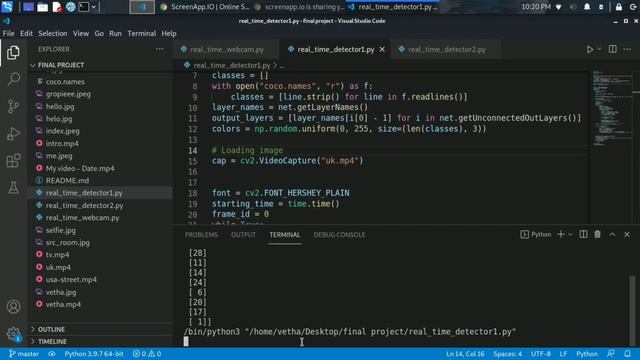Viewport: 640px width, 360px height.
Task: Select real_time_detector2.py in explorer tree
Action: [x=100, y=205]
